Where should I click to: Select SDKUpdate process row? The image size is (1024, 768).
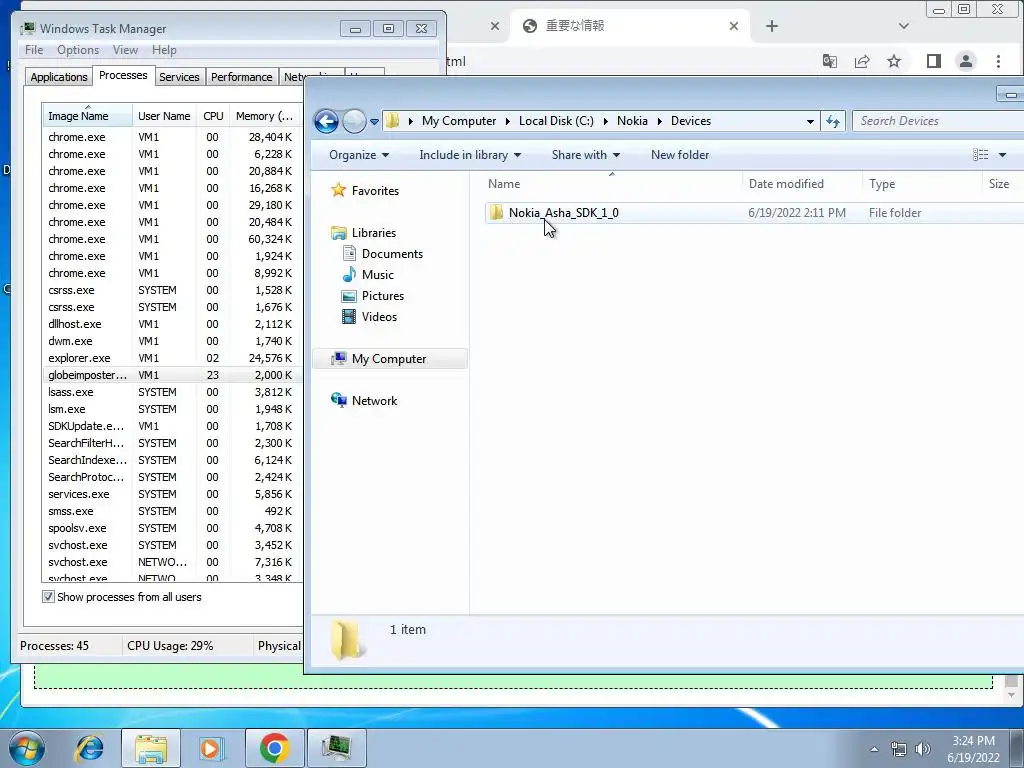click(172, 426)
